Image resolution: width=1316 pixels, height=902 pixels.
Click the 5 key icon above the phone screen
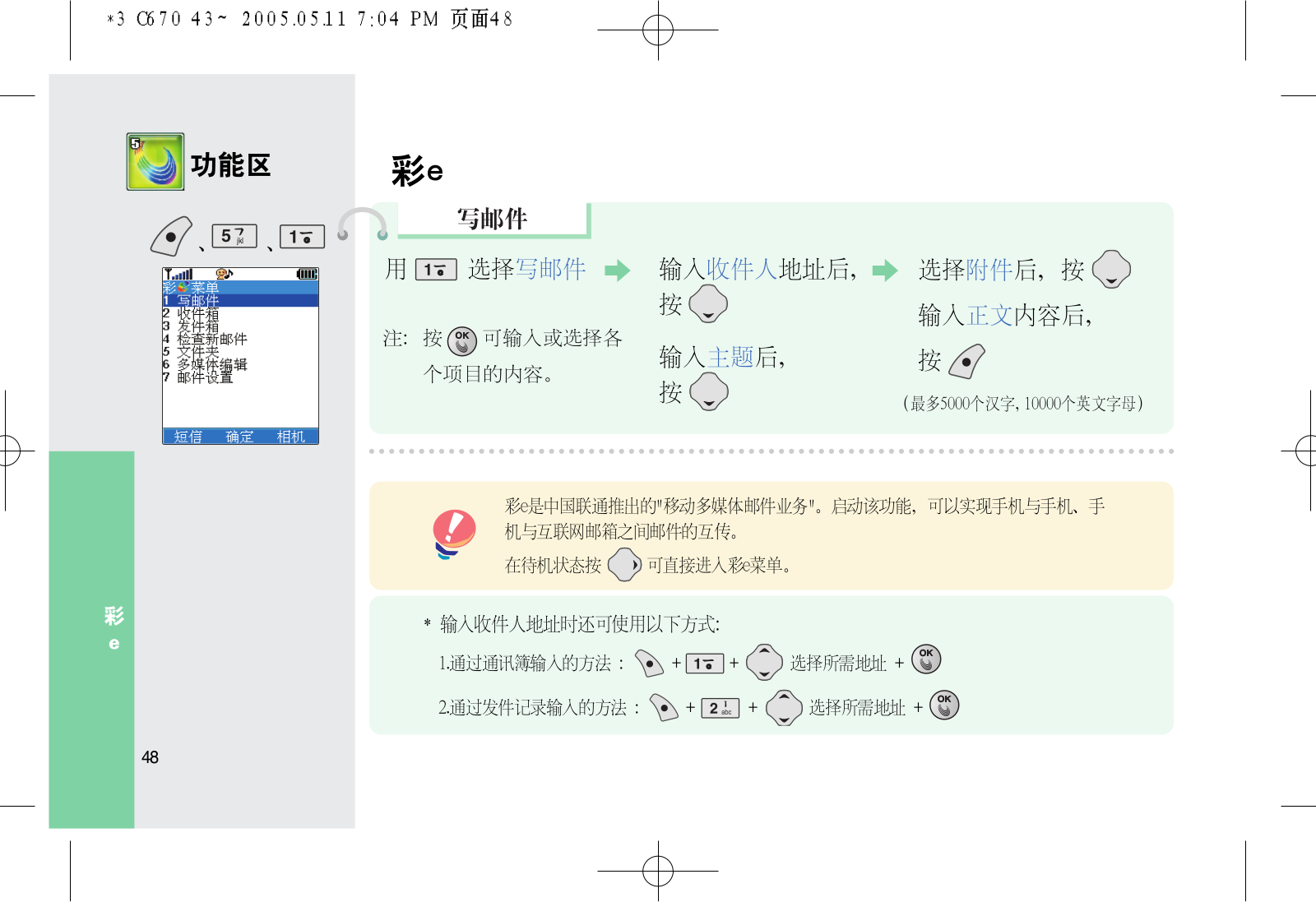[234, 236]
